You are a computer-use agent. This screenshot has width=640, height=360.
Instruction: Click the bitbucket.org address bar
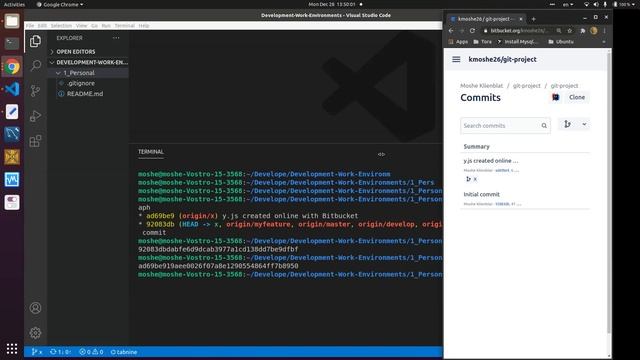click(x=518, y=31)
